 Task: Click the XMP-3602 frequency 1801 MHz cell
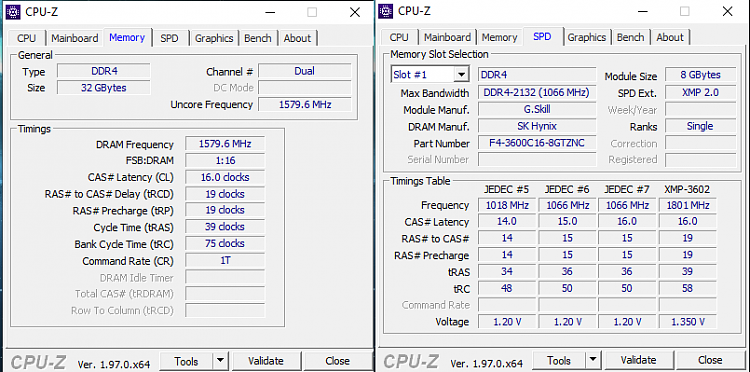click(687, 206)
